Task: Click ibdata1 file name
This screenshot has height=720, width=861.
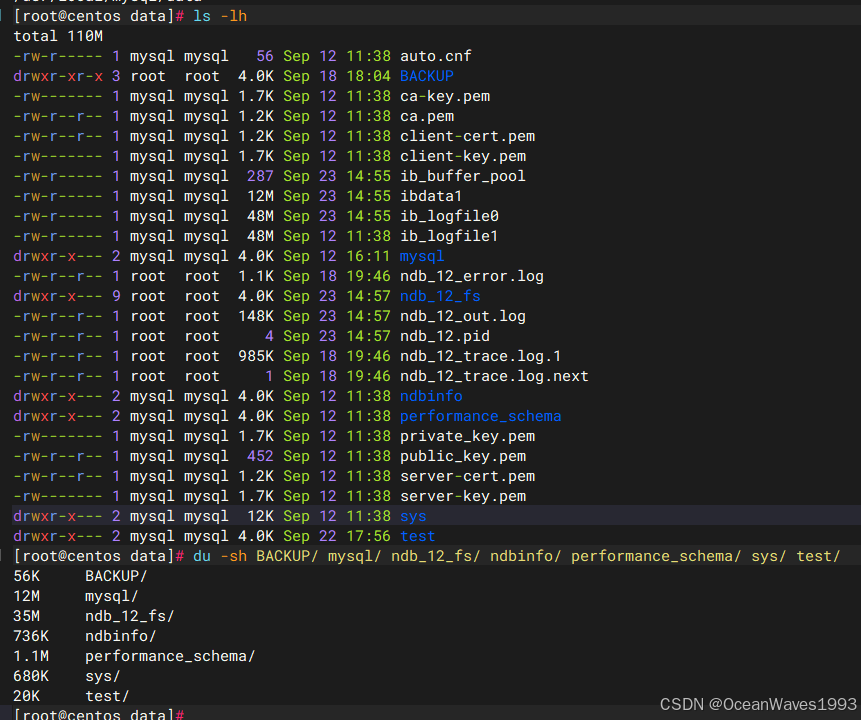Action: click(431, 196)
